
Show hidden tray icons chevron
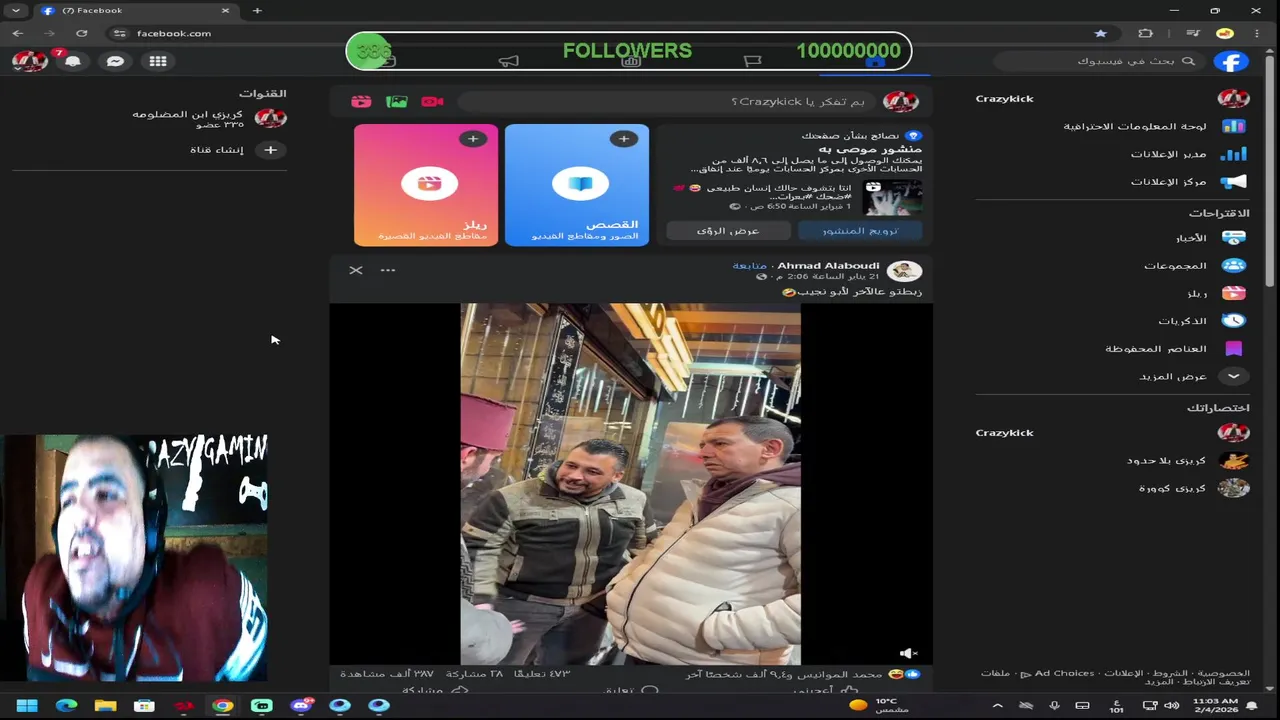[x=997, y=705]
